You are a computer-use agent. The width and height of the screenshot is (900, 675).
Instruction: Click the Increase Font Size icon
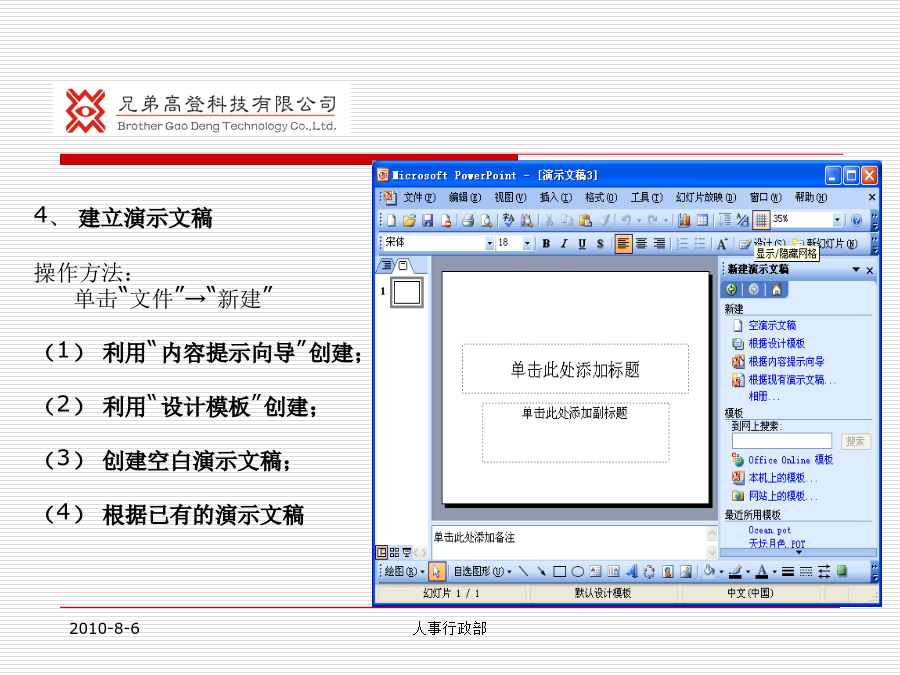(721, 244)
